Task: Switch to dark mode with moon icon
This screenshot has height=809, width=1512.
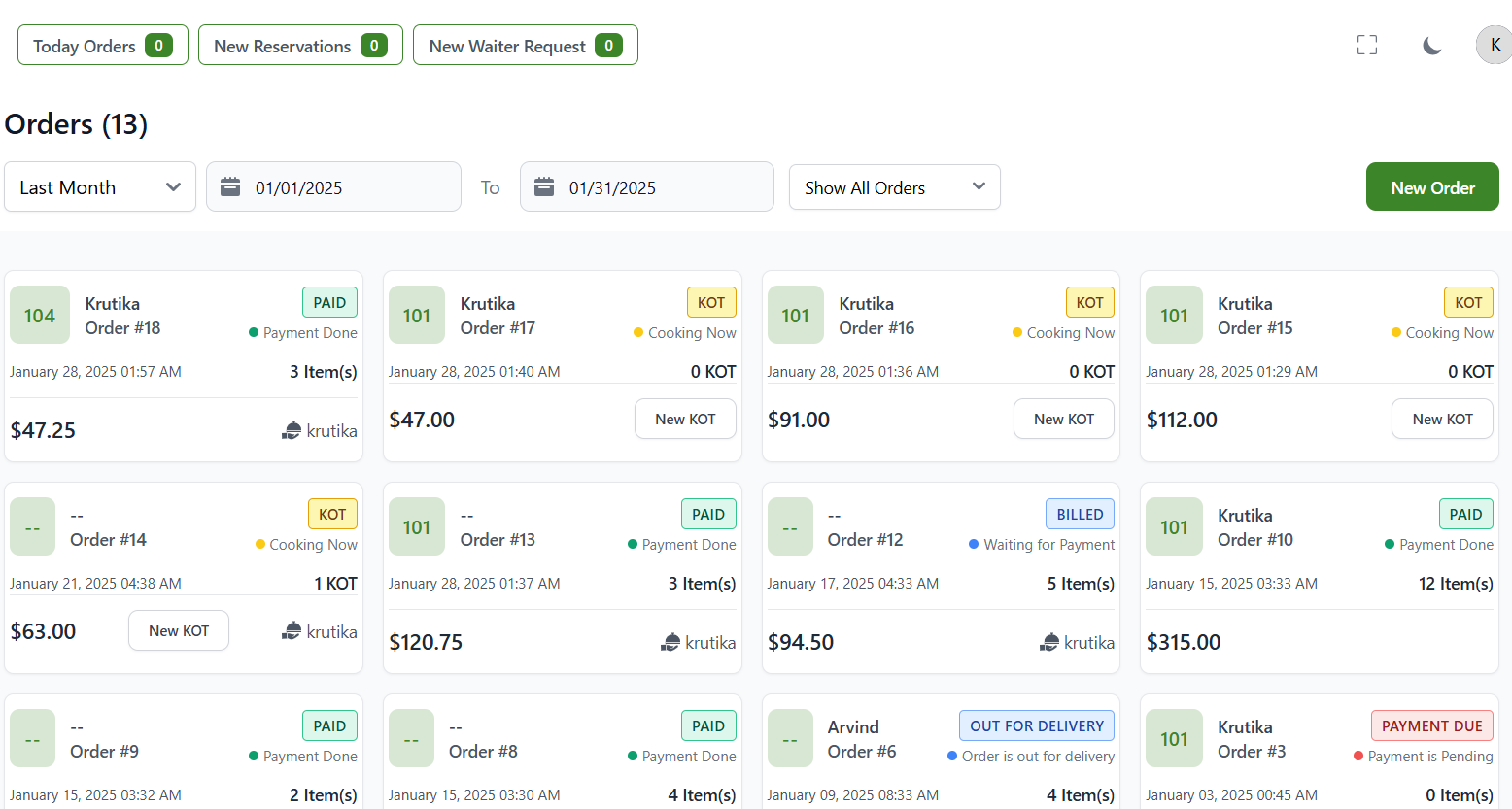Action: (x=1431, y=46)
